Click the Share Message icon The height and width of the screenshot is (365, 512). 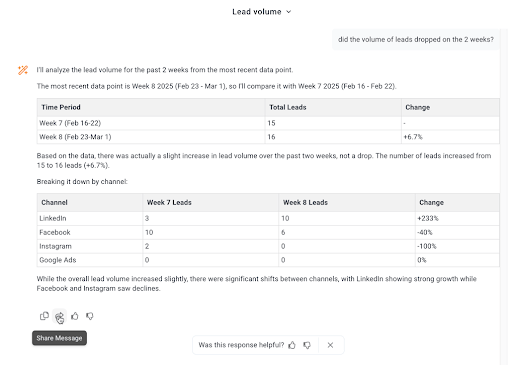[59, 316]
